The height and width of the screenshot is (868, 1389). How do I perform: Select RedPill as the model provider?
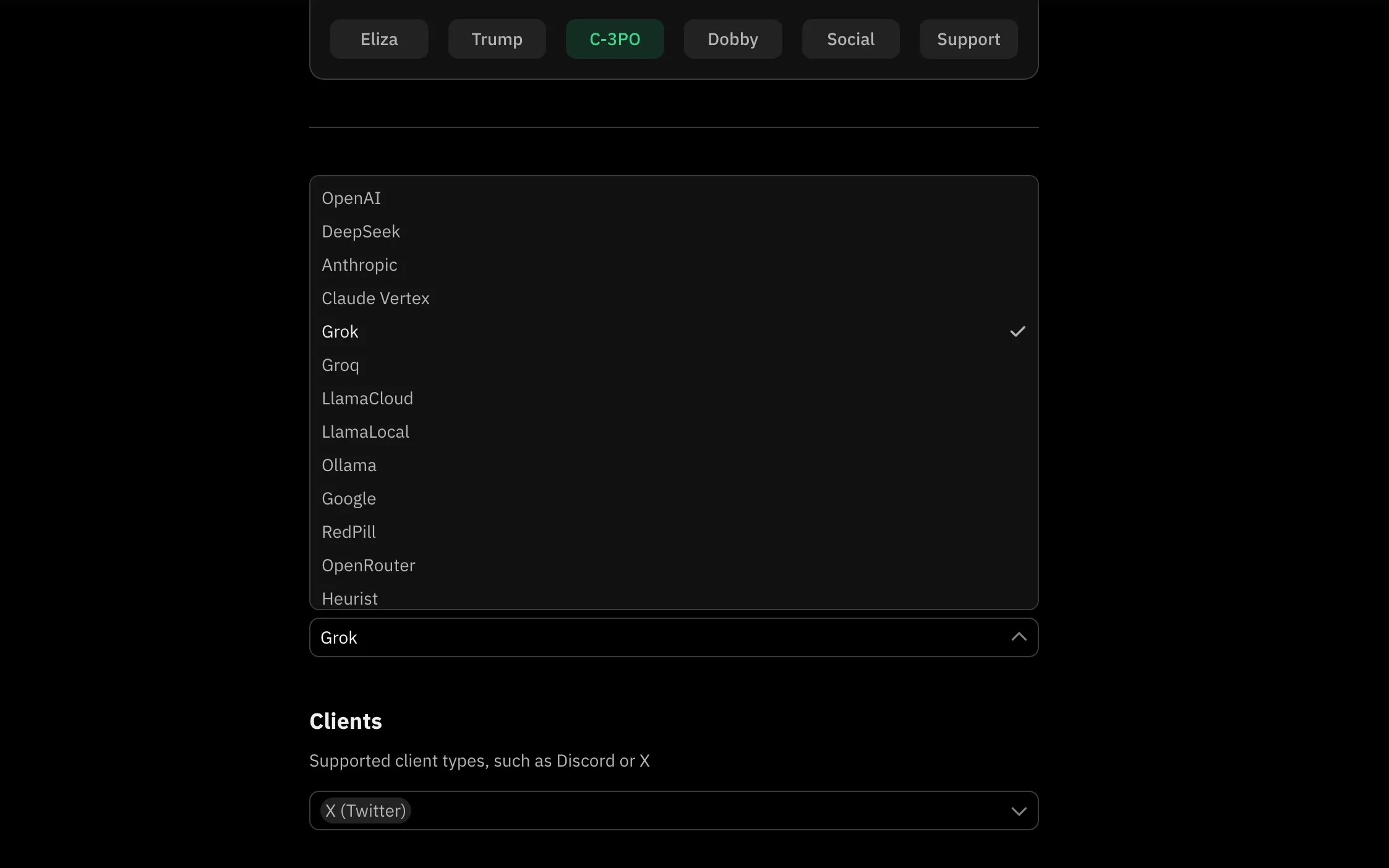click(x=349, y=531)
